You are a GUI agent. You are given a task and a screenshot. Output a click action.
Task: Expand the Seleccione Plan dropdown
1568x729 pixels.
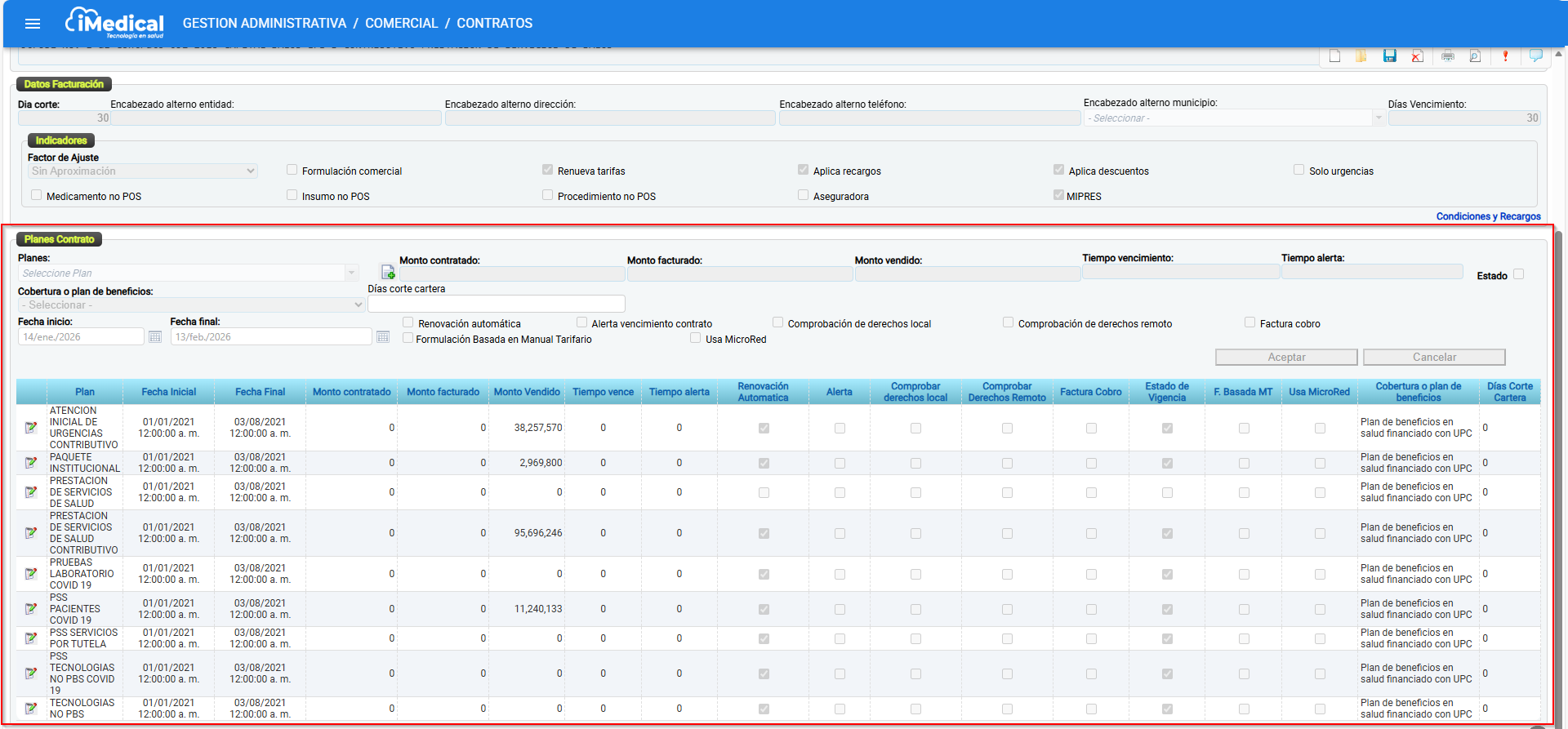pos(188,273)
